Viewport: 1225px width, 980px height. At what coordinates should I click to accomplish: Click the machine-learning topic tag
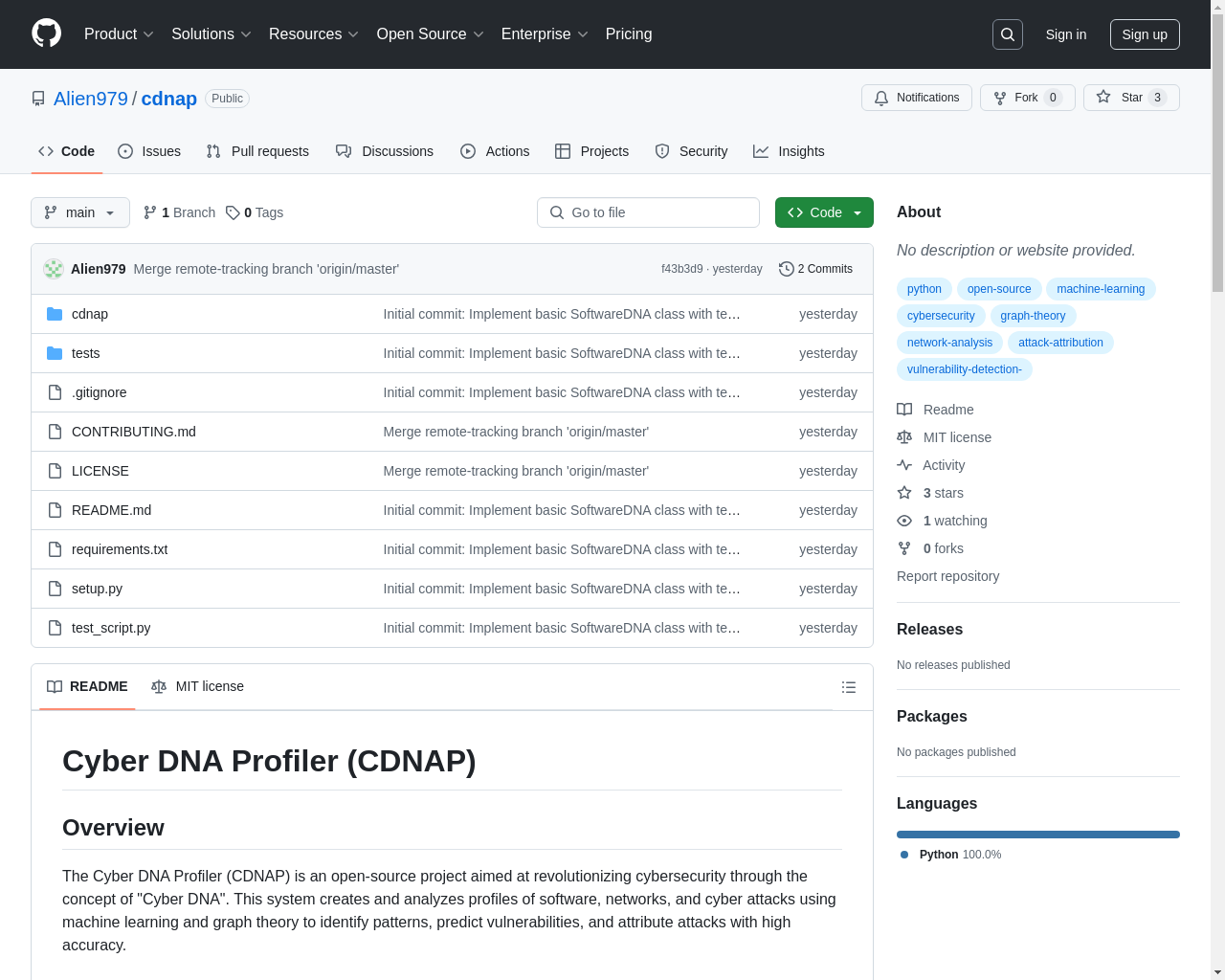click(x=1101, y=289)
